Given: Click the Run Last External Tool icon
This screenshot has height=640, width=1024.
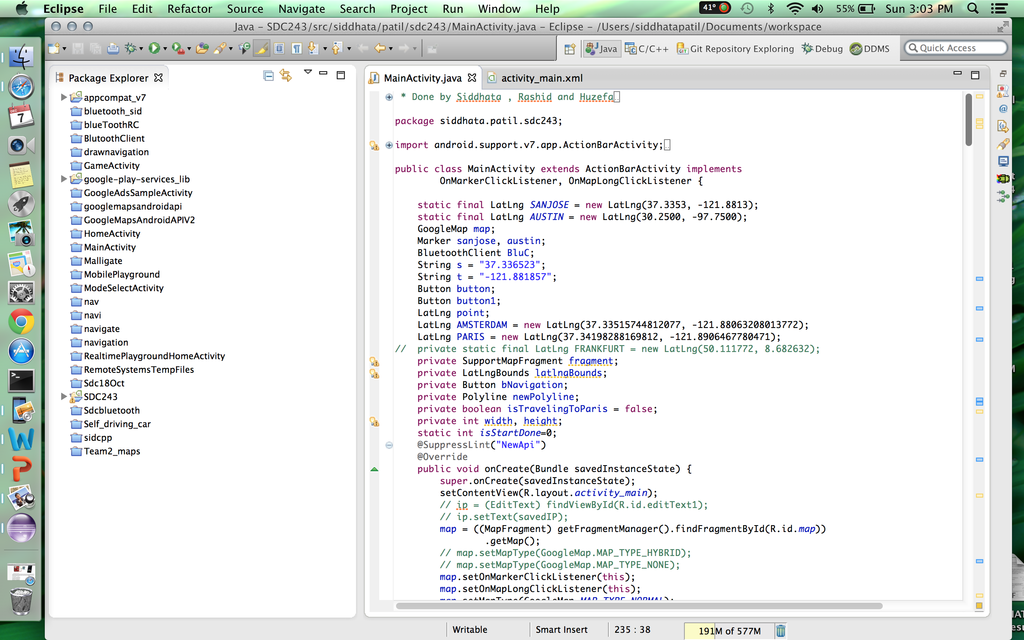Looking at the screenshot, I should [x=178, y=48].
